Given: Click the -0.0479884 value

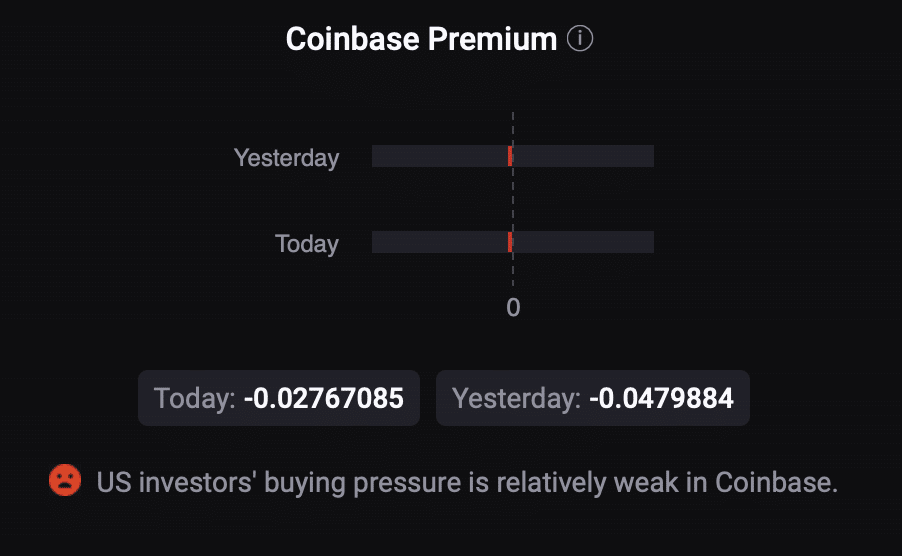Looking at the screenshot, I should [661, 399].
